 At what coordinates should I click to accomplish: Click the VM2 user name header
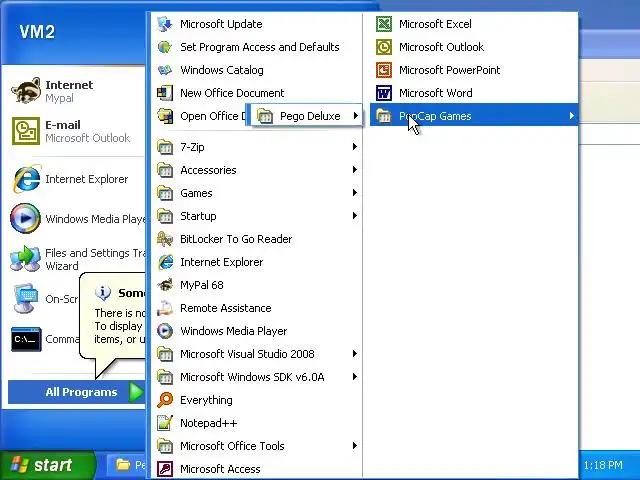coord(37,32)
